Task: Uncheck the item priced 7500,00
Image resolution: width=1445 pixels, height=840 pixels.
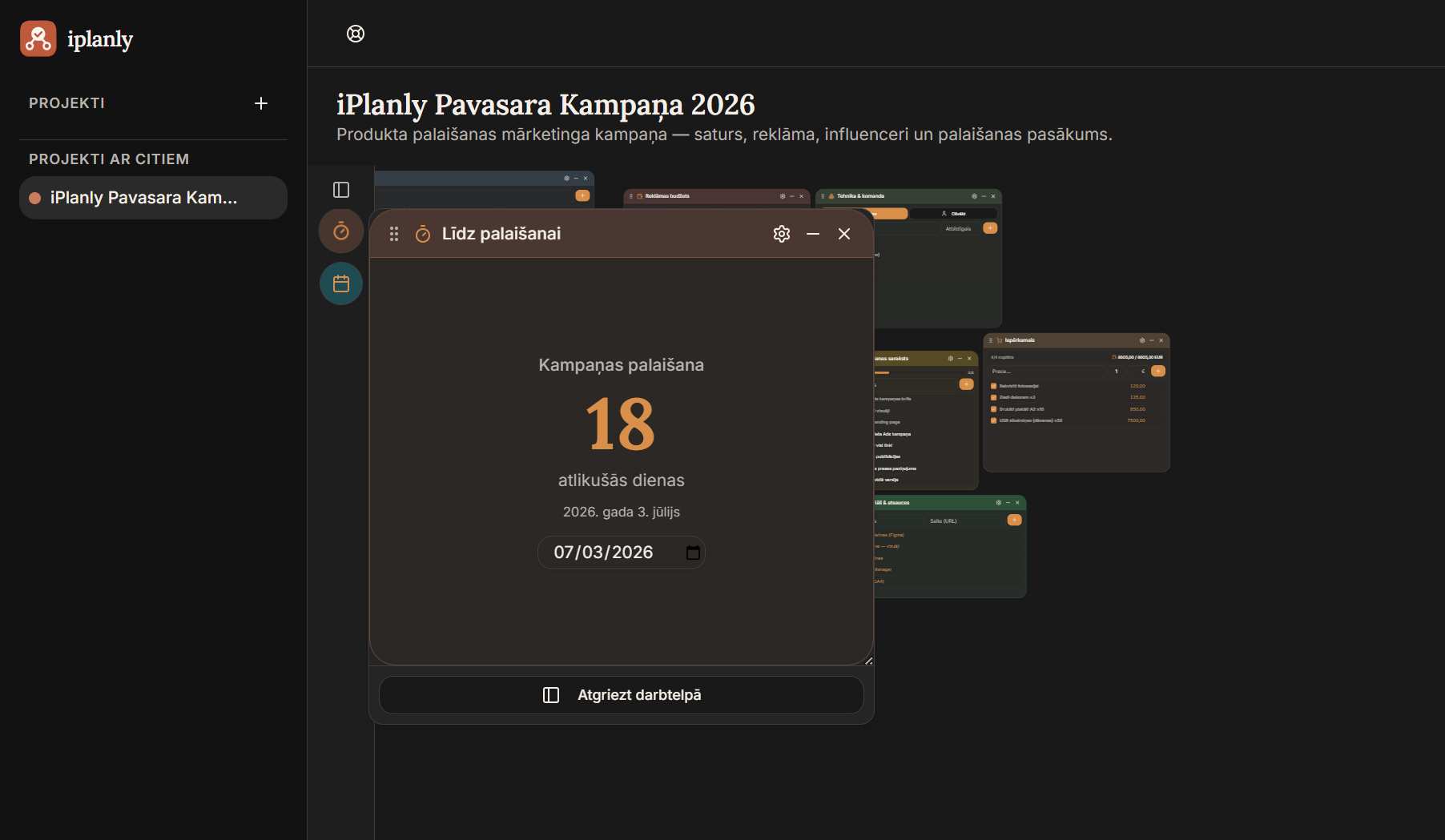Action: [994, 420]
